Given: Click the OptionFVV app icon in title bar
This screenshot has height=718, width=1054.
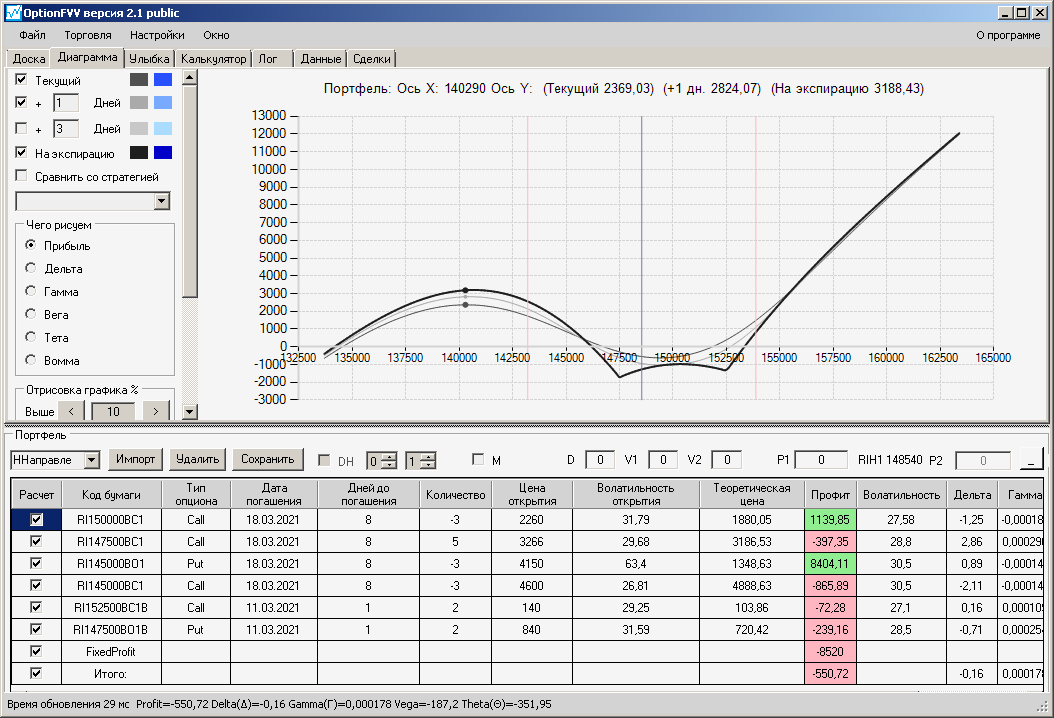Looking at the screenshot, I should click(x=12, y=13).
